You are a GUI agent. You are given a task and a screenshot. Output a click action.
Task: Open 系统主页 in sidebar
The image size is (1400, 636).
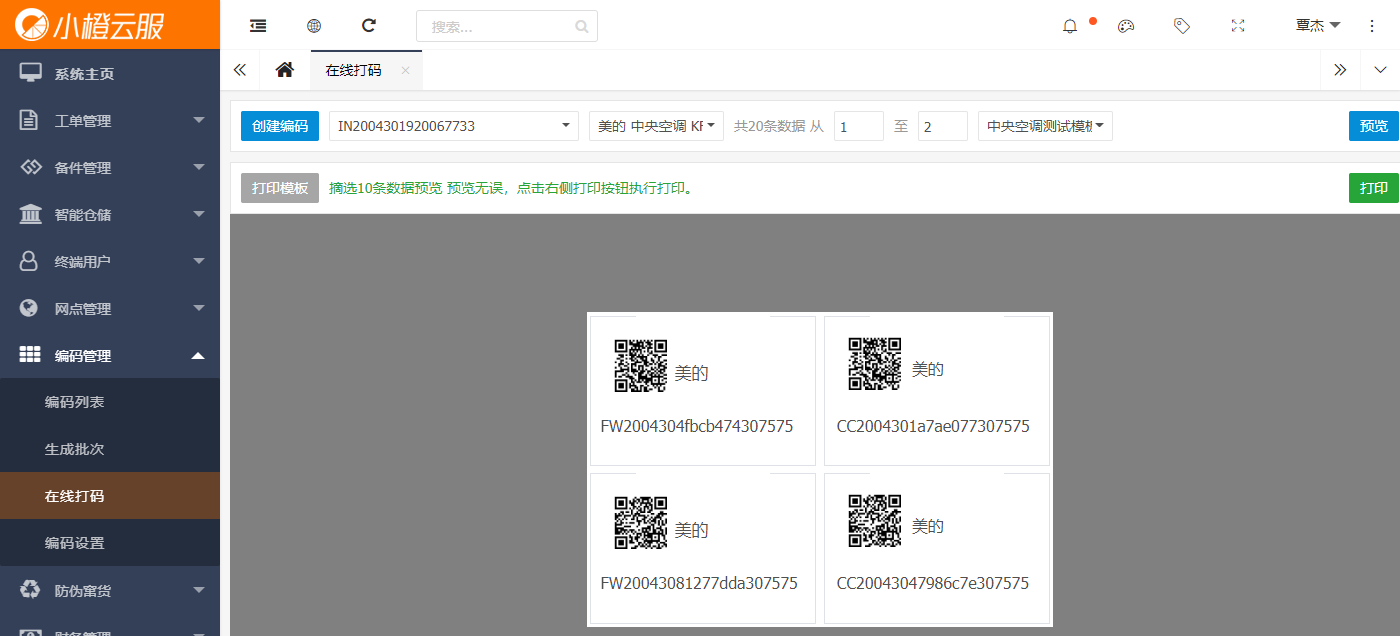click(x=110, y=73)
